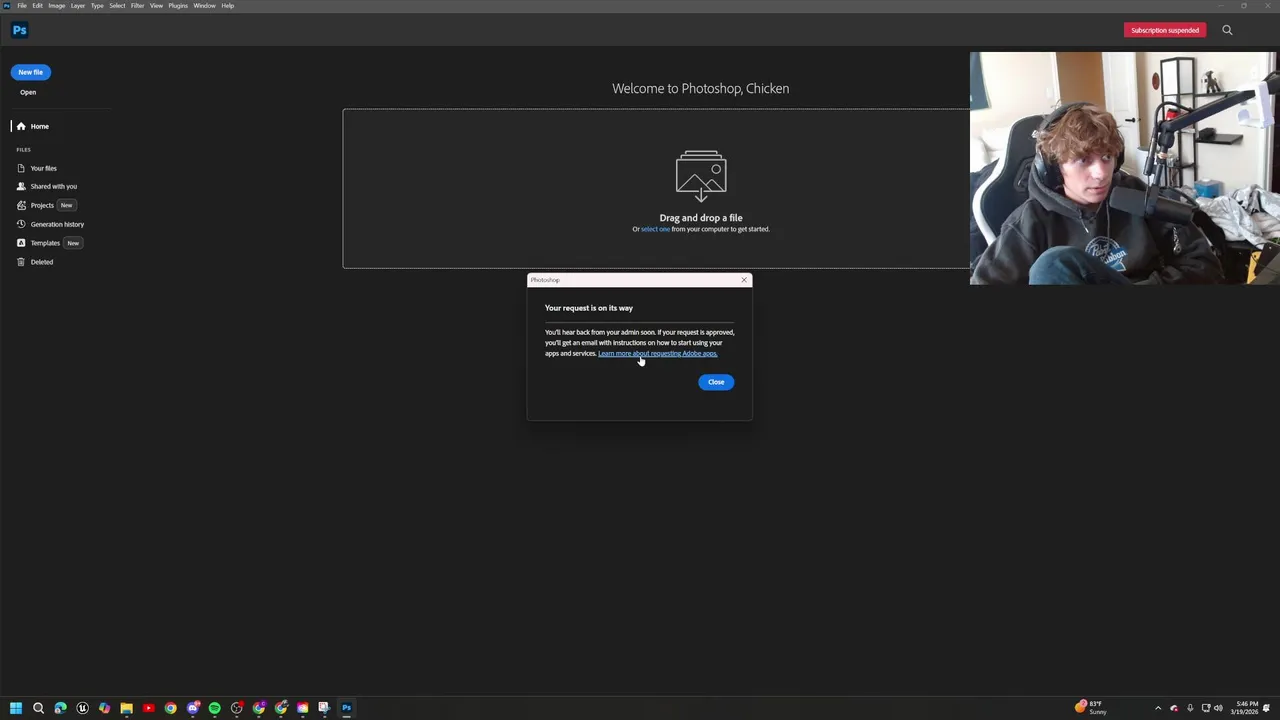This screenshot has width=1280, height=720.
Task: Open Discord from the taskbar
Action: (x=192, y=708)
